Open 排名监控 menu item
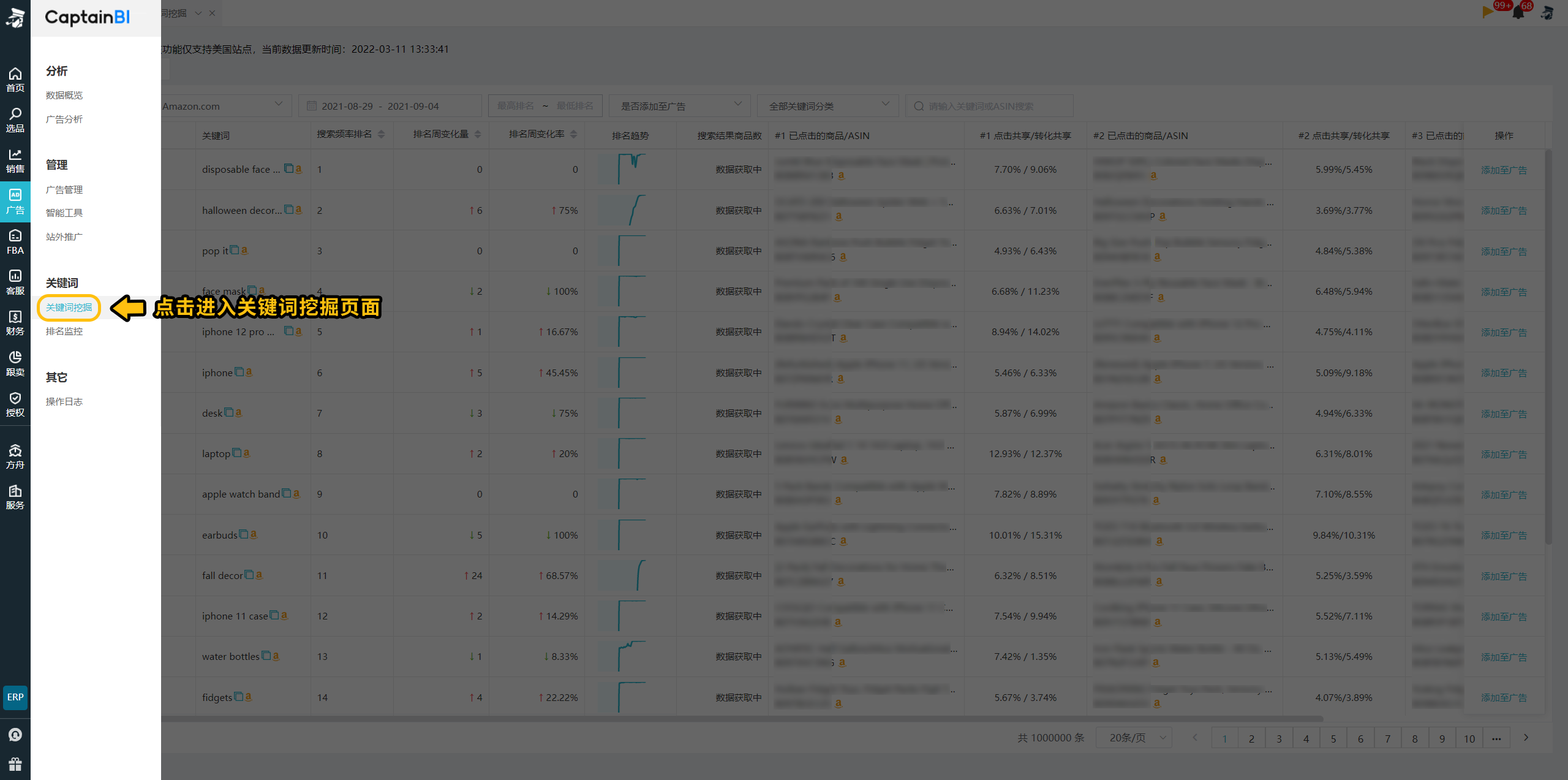This screenshot has height=780, width=1568. (x=64, y=331)
